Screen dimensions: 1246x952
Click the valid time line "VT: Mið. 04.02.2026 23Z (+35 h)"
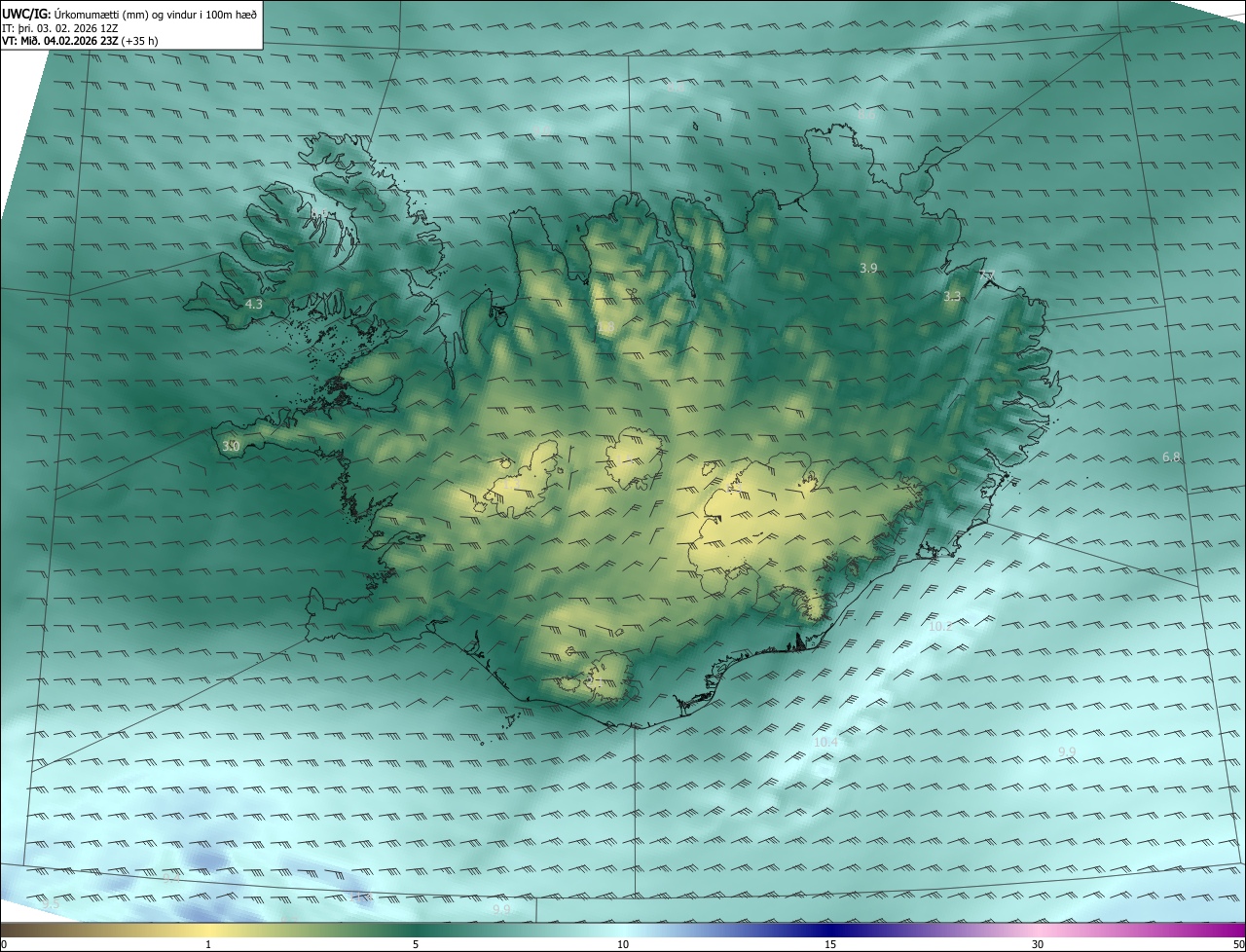tap(80, 41)
